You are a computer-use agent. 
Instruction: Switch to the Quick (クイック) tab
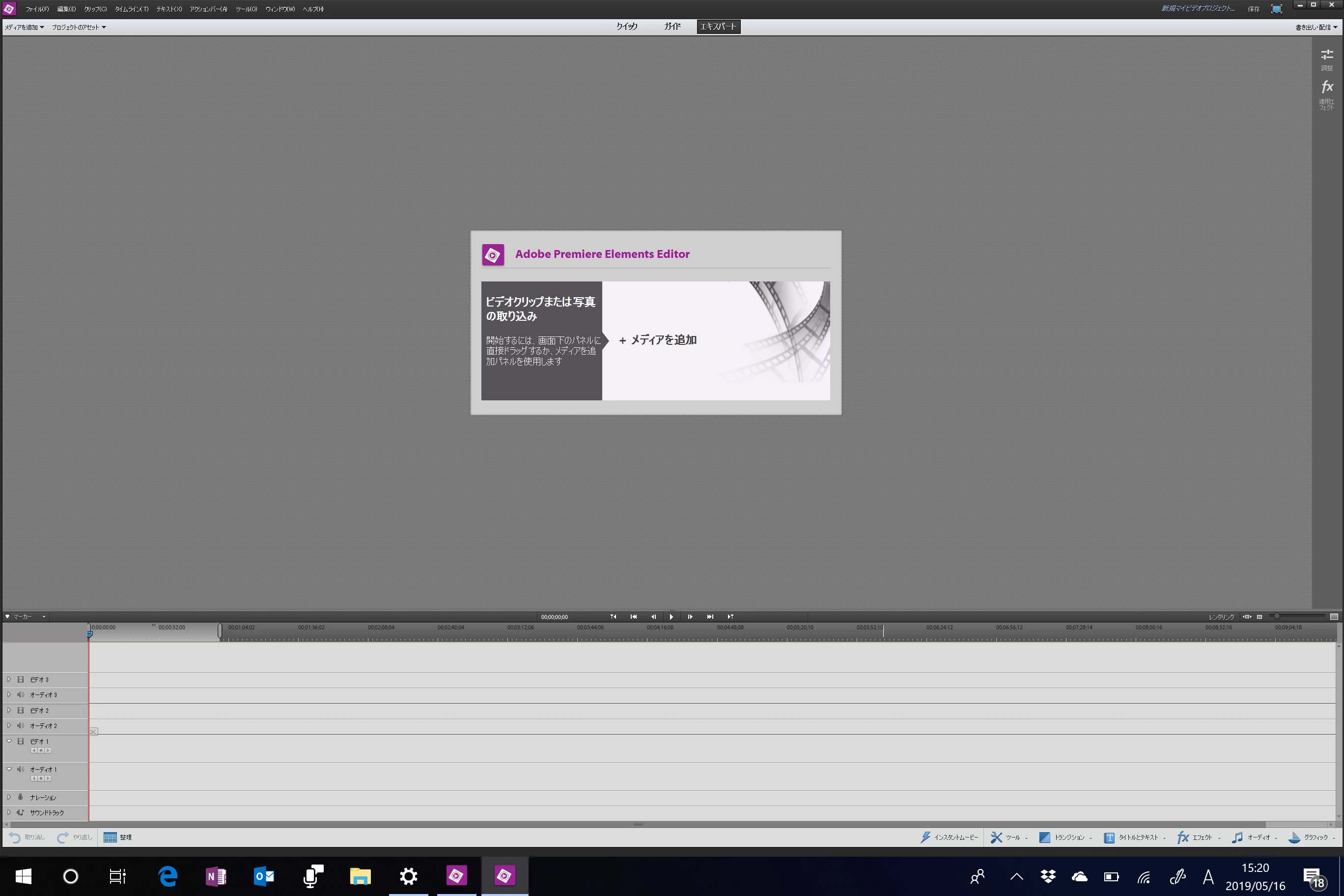626,27
